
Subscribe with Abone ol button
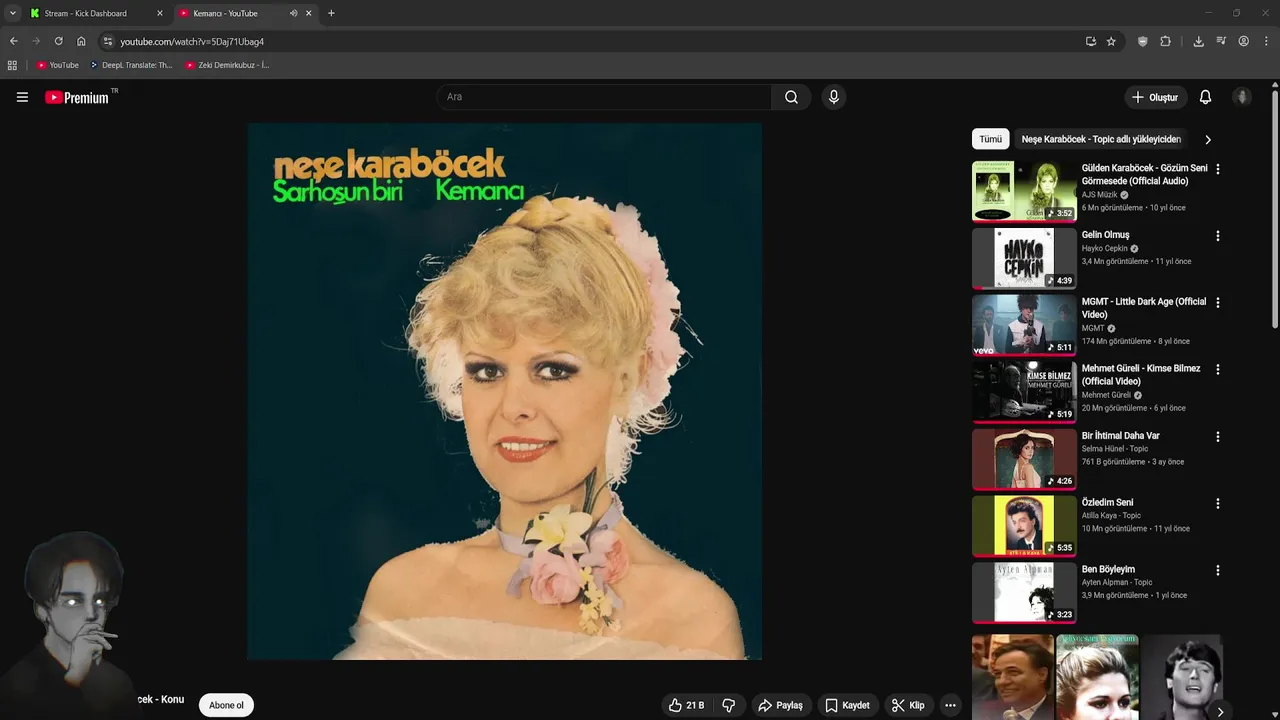226,705
